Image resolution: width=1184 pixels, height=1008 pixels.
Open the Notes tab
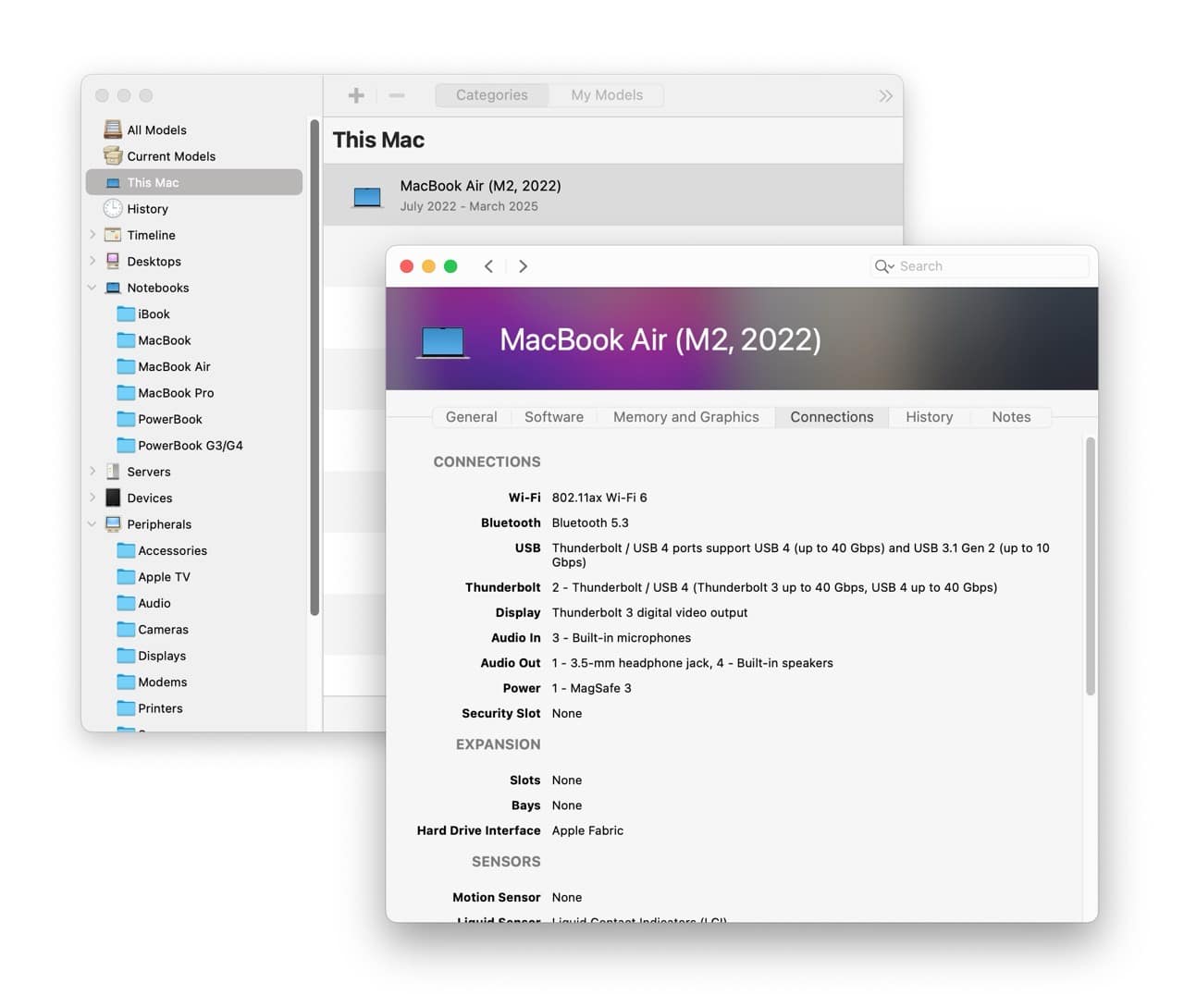coord(1011,417)
